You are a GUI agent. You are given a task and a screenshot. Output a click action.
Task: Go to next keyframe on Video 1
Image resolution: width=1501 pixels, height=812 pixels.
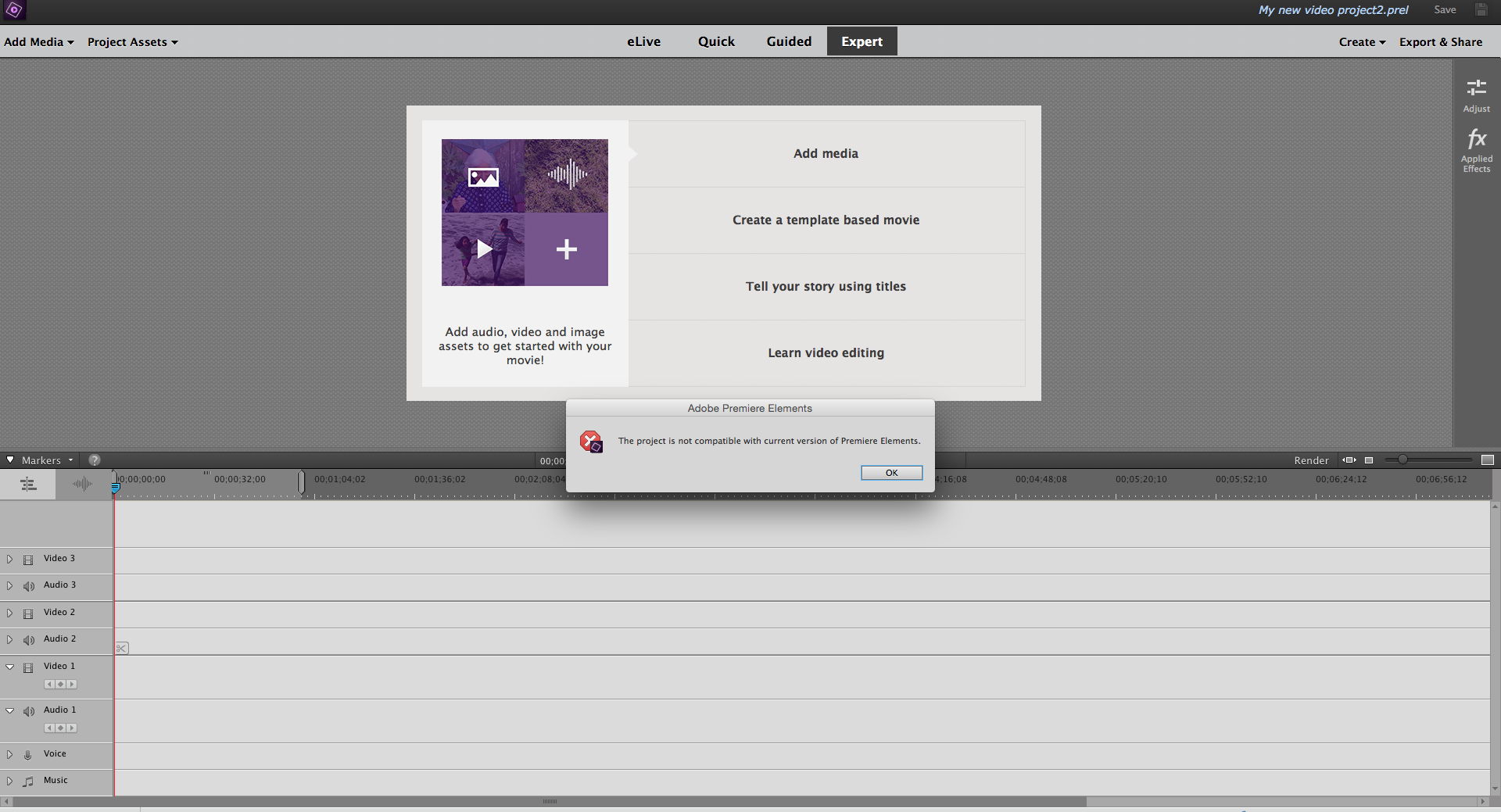(72, 684)
